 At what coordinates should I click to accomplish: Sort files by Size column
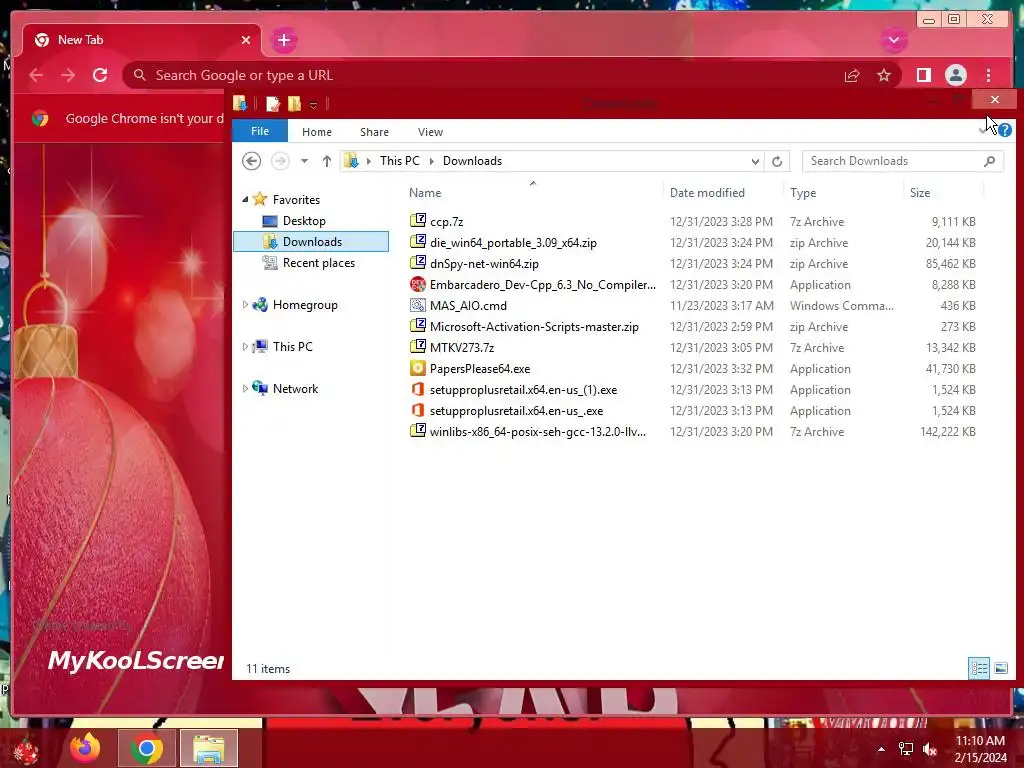pyautogui.click(x=920, y=193)
